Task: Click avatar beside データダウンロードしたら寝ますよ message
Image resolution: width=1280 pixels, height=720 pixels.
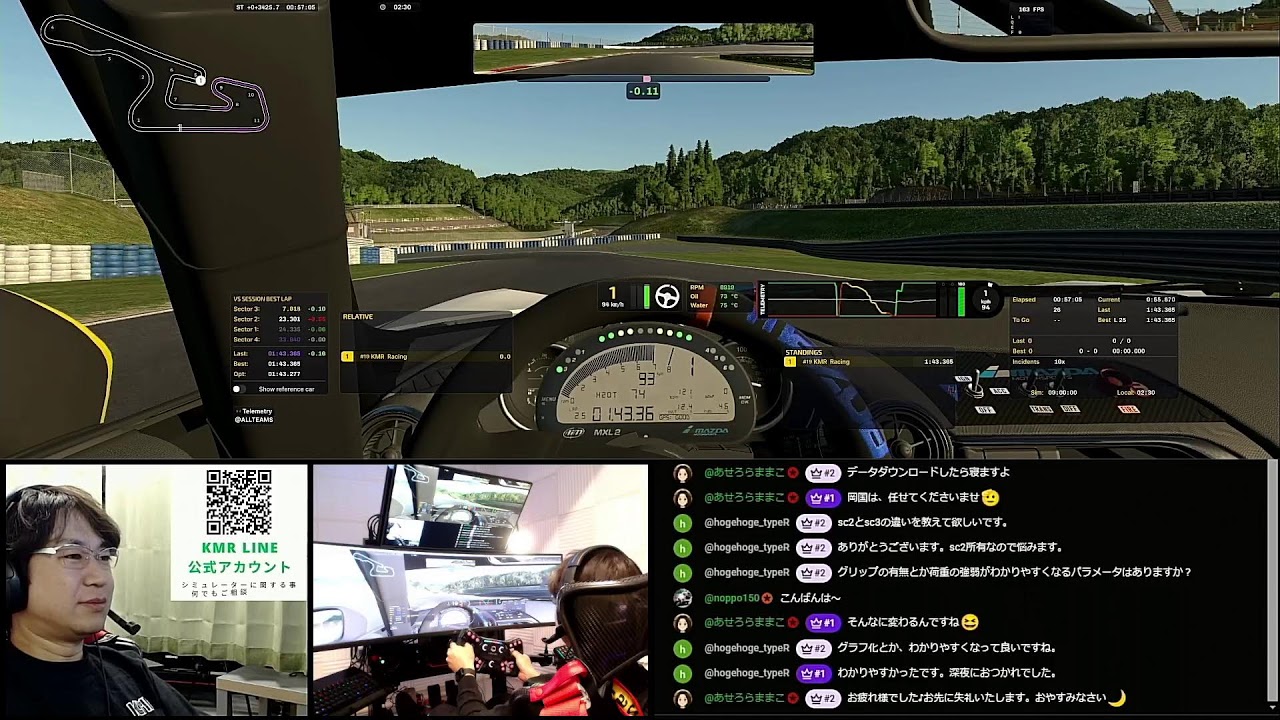Action: [x=683, y=473]
